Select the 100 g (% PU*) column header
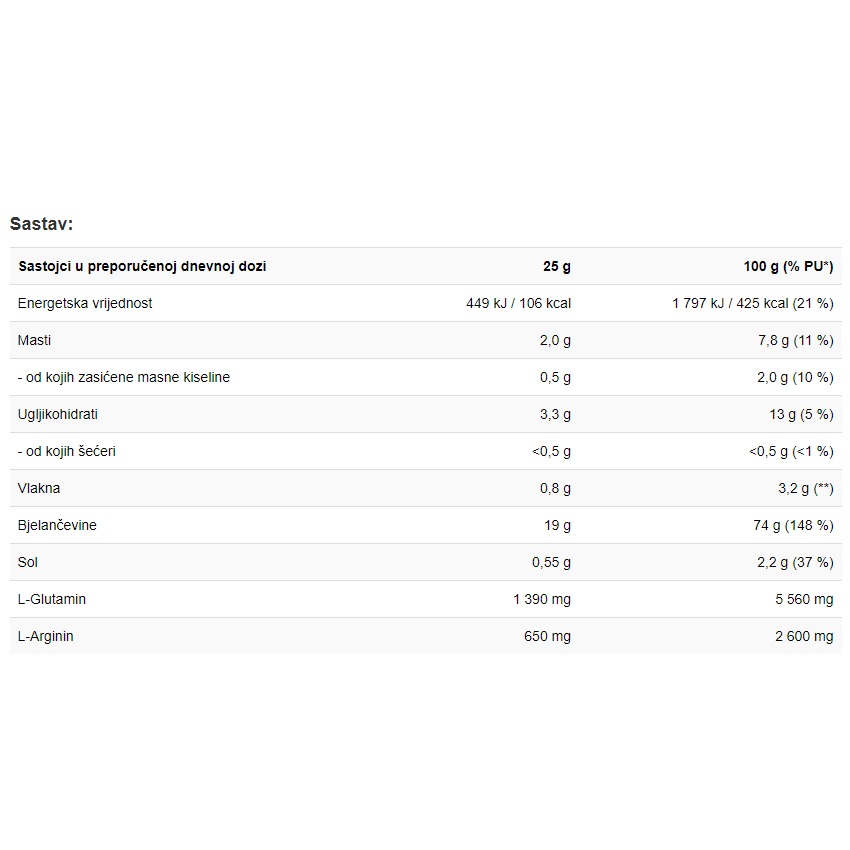The height and width of the screenshot is (850, 850). pos(788,266)
